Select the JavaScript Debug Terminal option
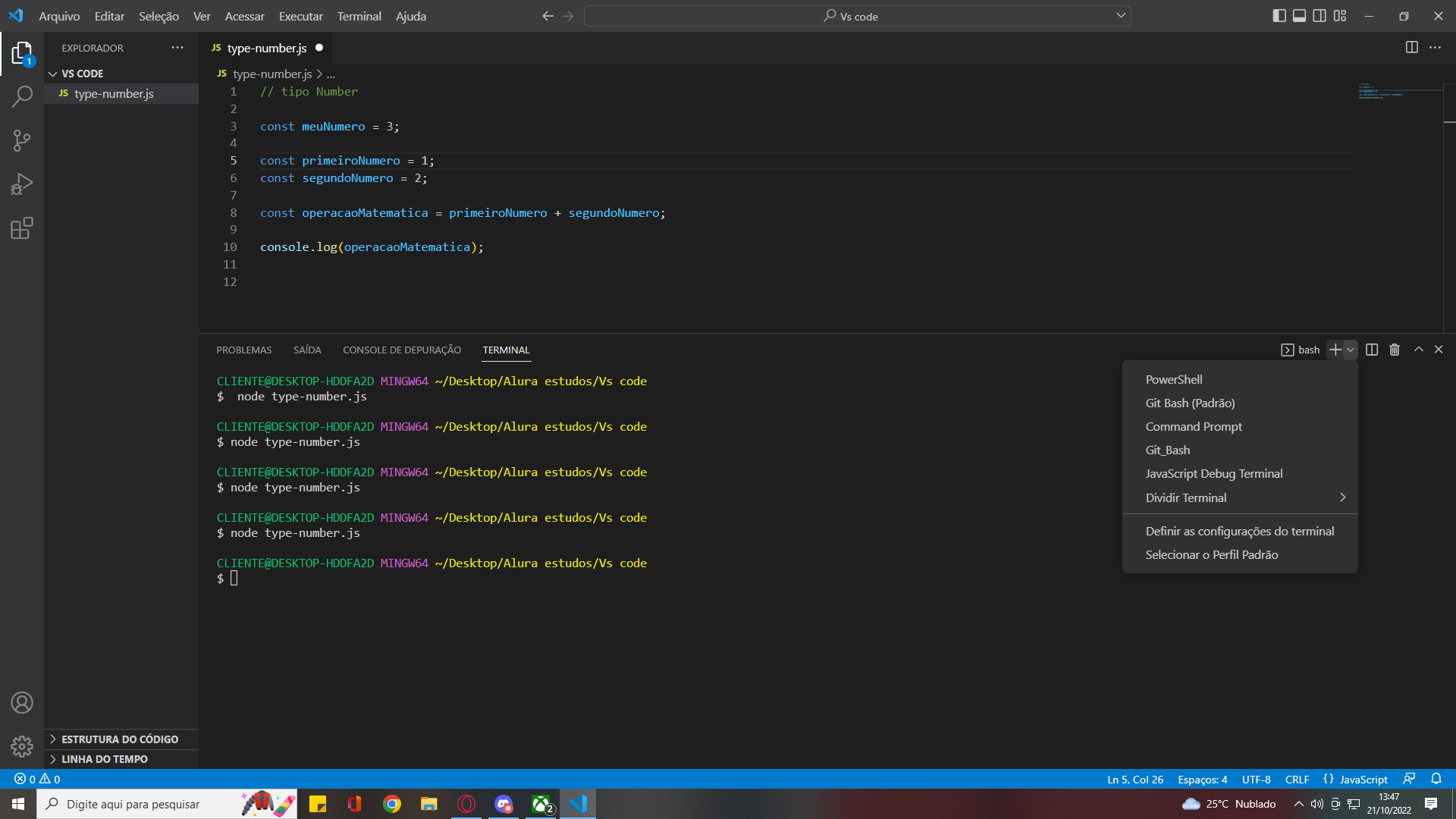The height and width of the screenshot is (819, 1456). [1214, 473]
